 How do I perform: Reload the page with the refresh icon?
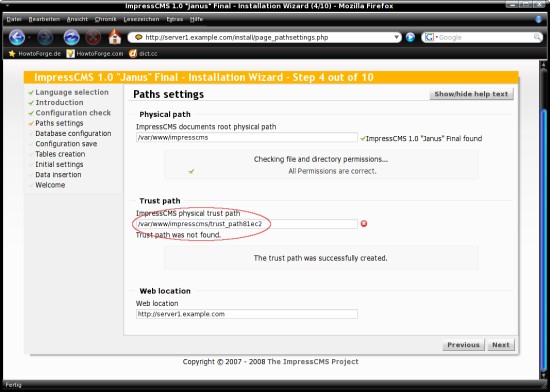point(71,37)
